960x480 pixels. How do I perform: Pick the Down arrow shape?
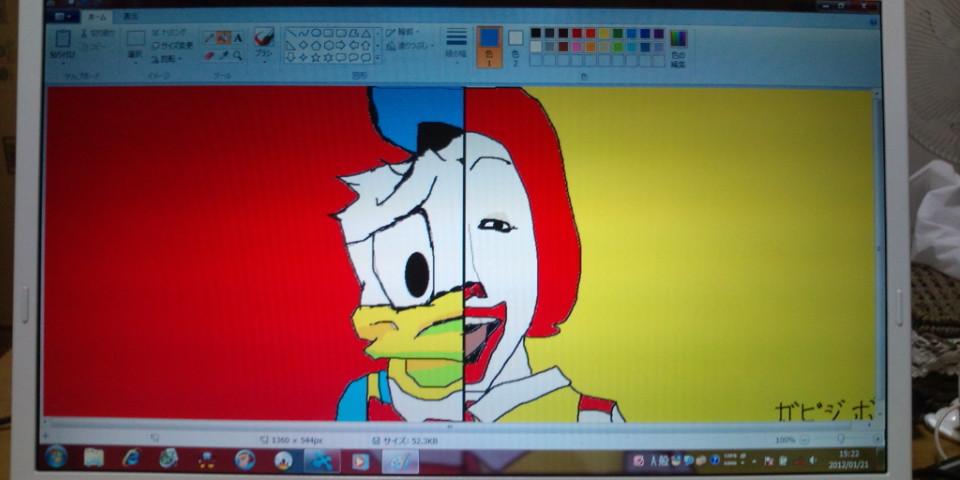(x=291, y=57)
